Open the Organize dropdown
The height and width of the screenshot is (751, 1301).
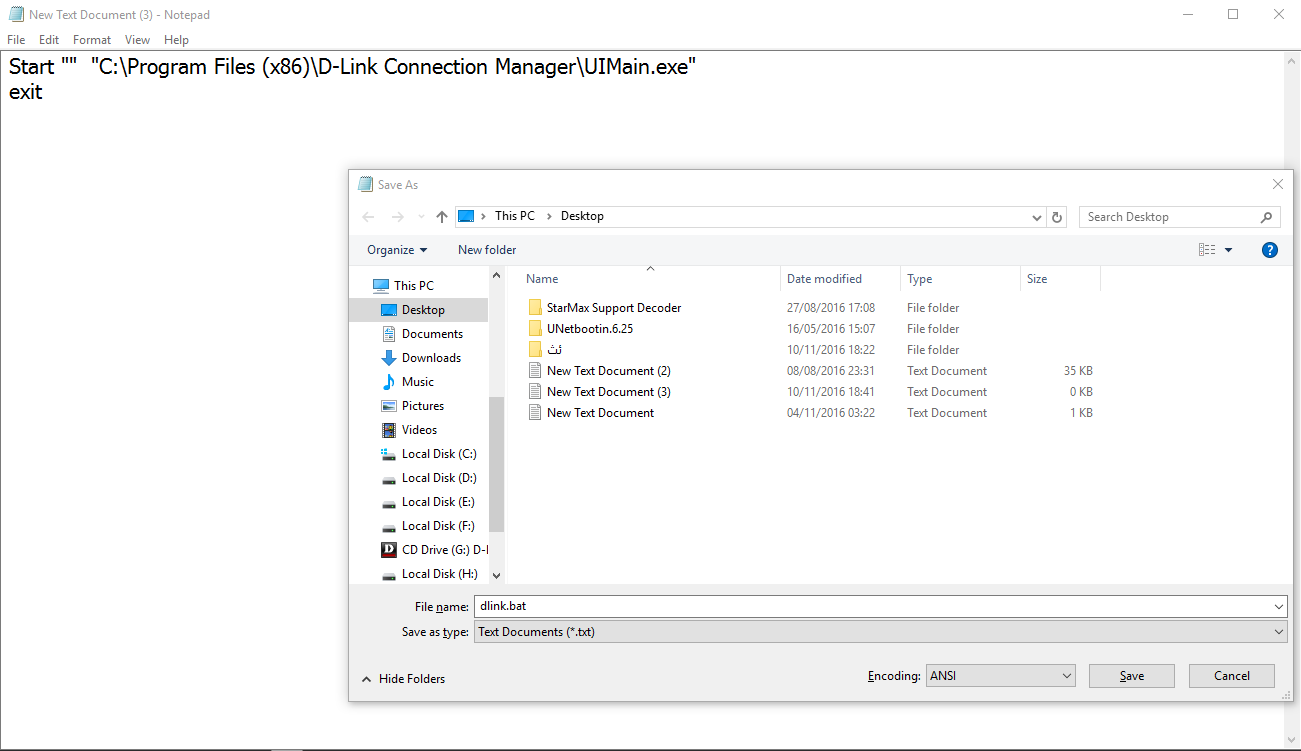tap(396, 250)
